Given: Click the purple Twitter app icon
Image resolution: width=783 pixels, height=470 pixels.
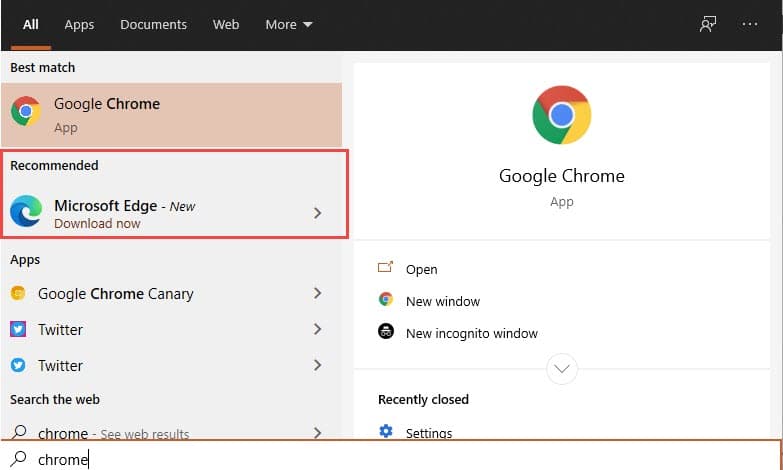Looking at the screenshot, I should [18, 329].
